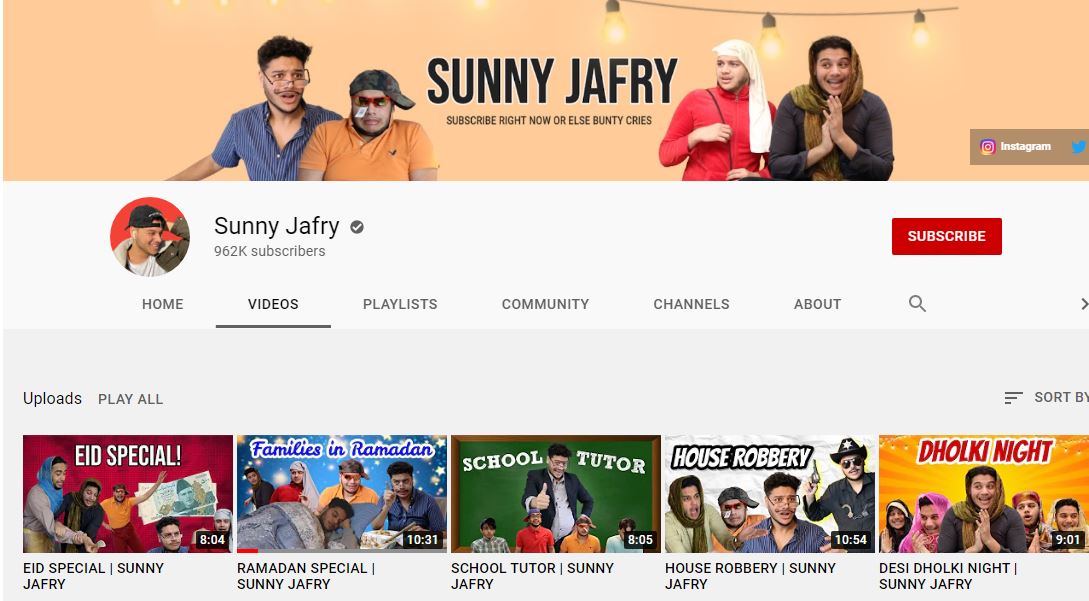Viewport: 1089px width, 601px height.
Task: Click the tab bar right arrow chevron
Action: pos(1083,304)
